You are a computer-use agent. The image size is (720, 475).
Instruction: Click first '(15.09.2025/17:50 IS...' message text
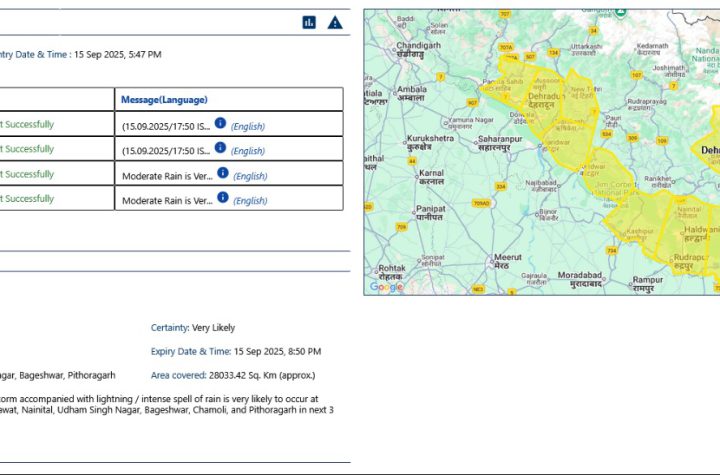166,127
